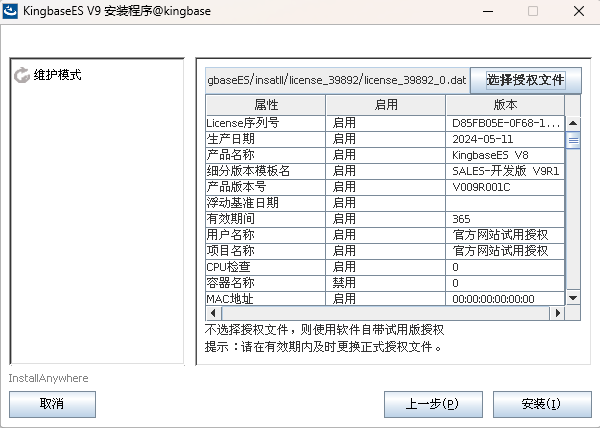Click the 取消 button
The height and width of the screenshot is (428, 600).
52,404
